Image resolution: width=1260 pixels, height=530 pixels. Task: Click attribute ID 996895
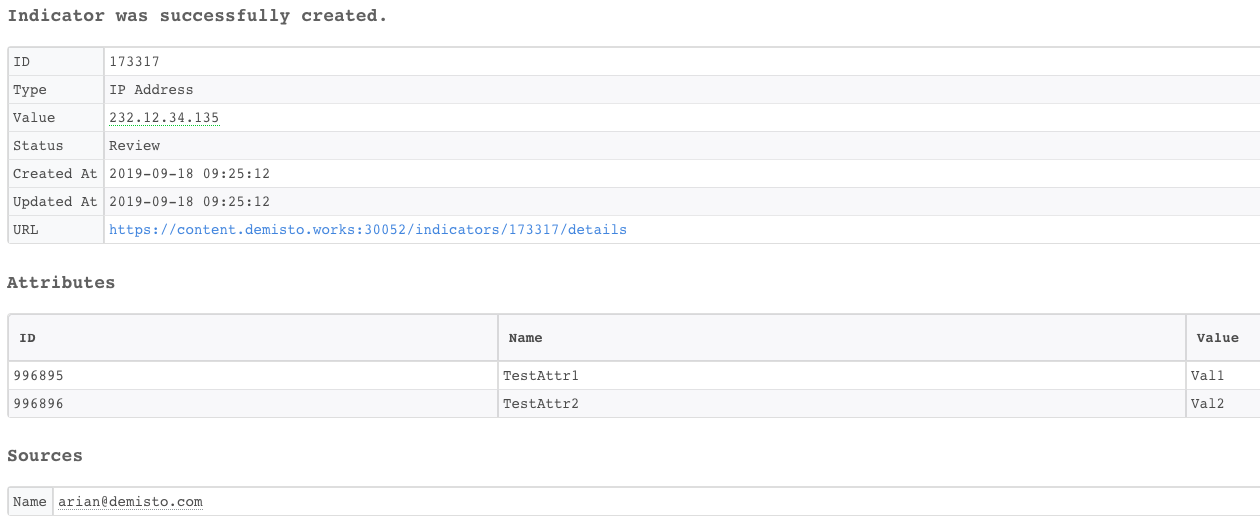(x=38, y=376)
